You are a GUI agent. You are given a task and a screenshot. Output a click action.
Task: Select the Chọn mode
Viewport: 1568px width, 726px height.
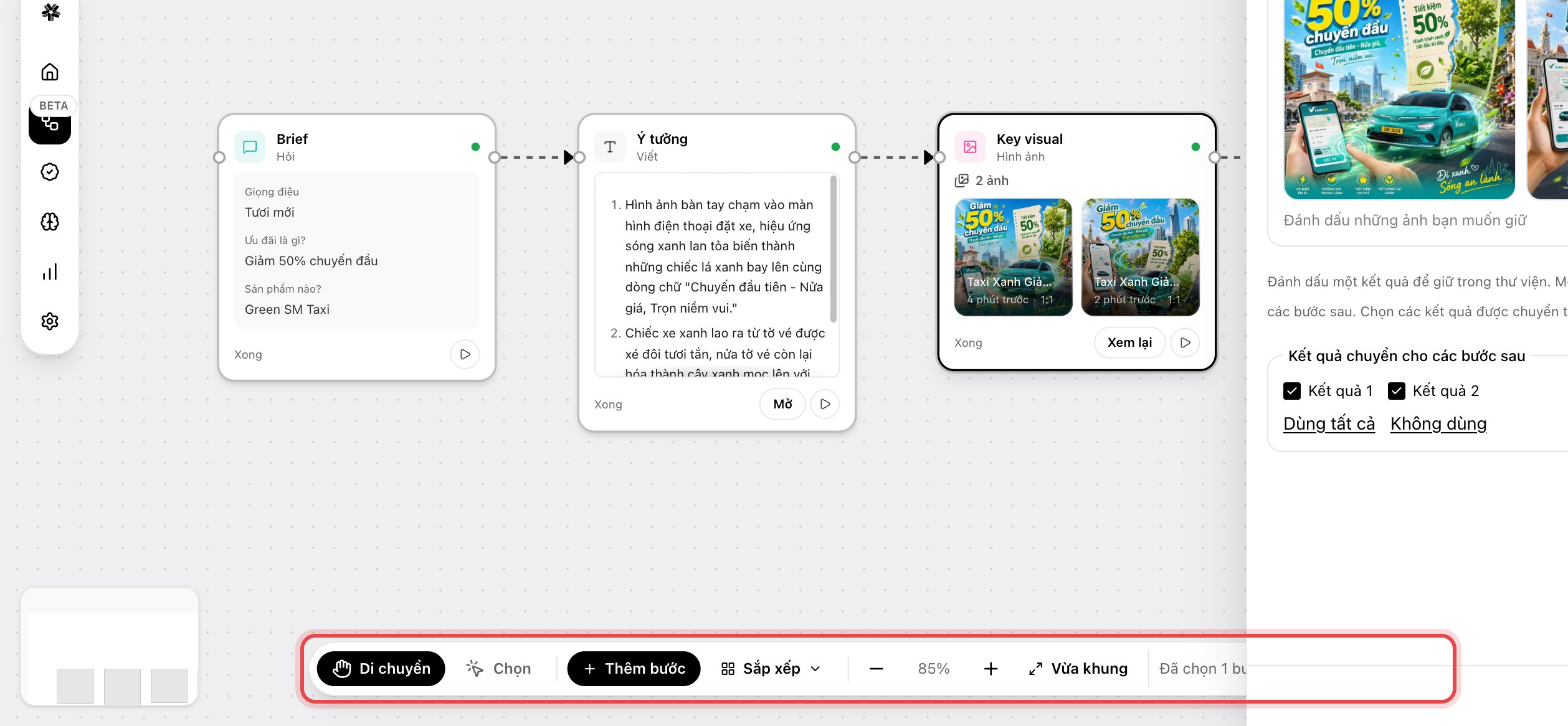pyautogui.click(x=499, y=669)
